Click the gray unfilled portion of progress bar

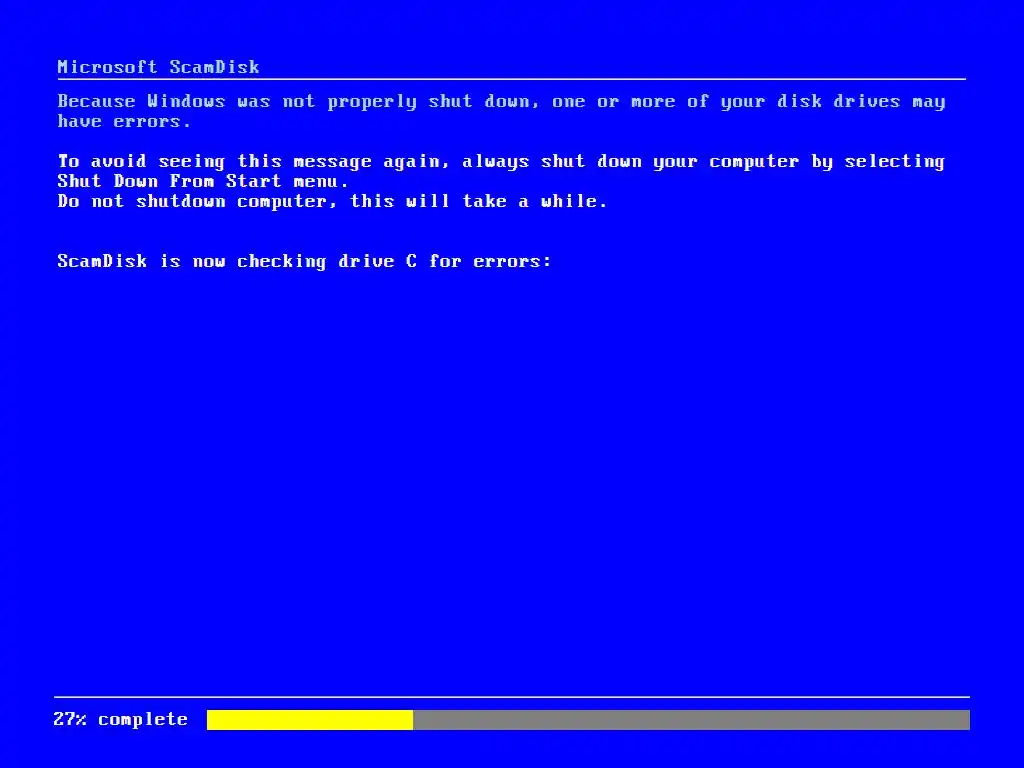point(691,720)
